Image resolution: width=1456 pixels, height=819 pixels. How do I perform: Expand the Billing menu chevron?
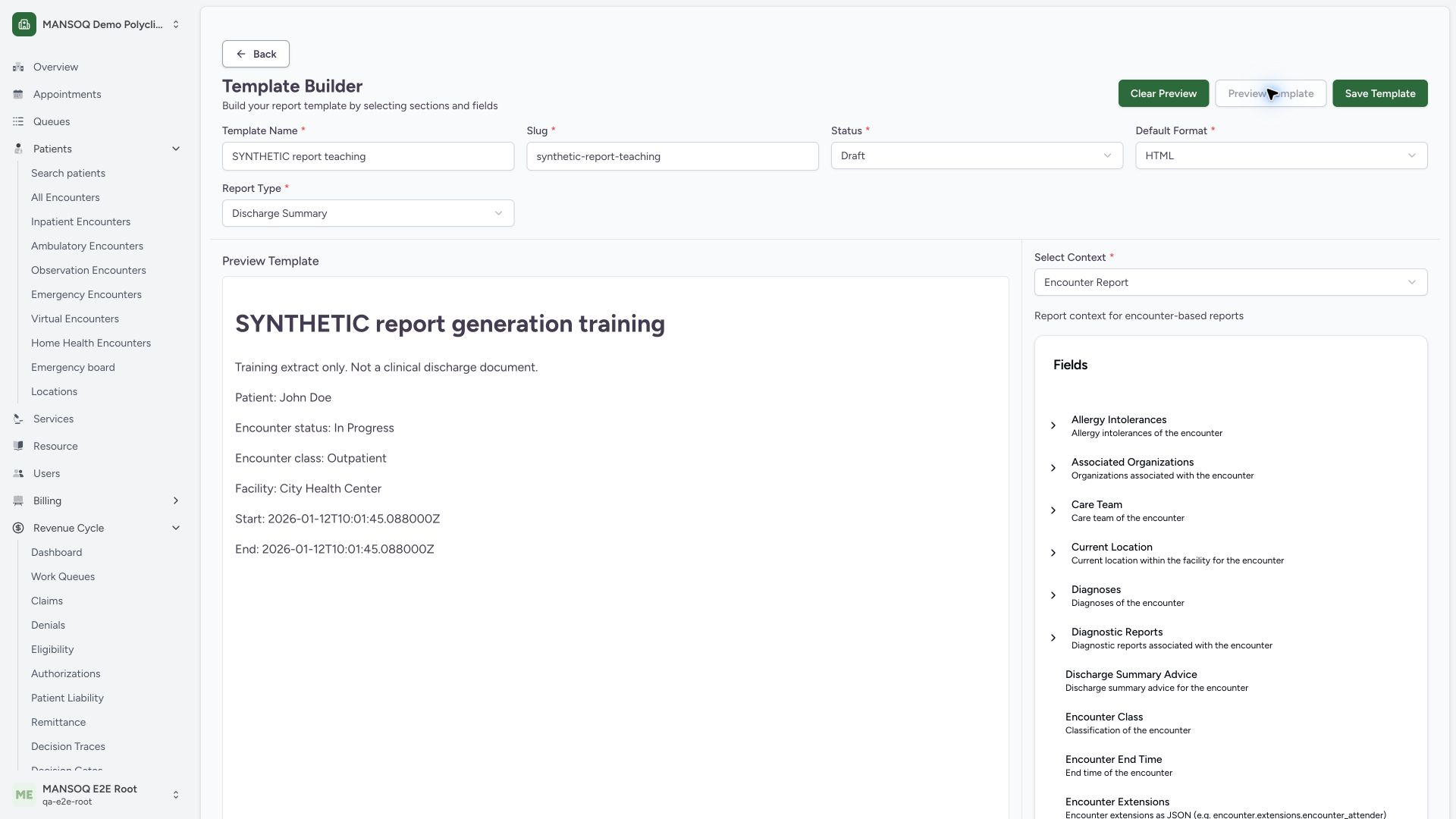click(x=176, y=500)
